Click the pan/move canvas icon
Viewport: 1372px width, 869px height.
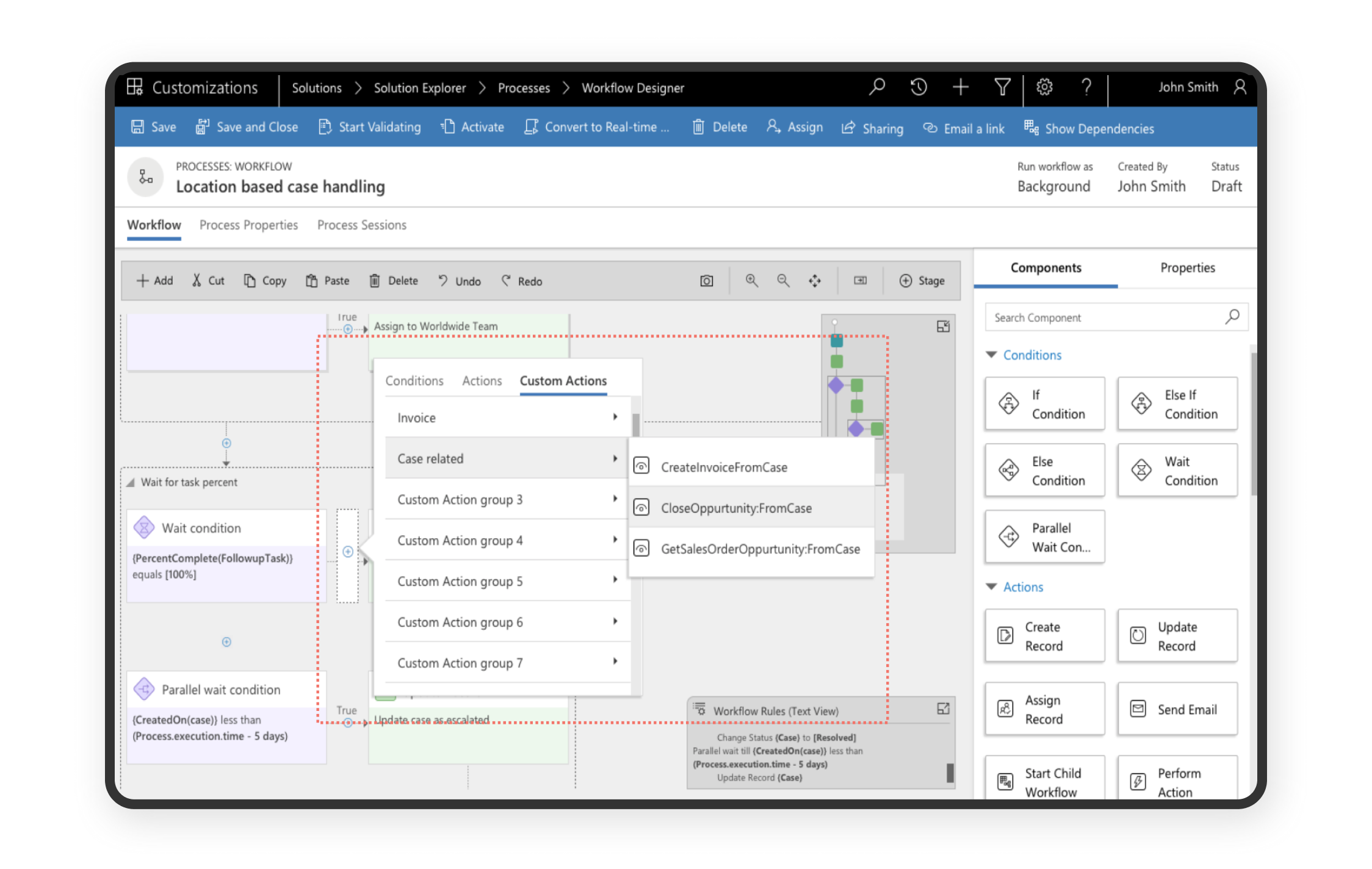pos(815,281)
